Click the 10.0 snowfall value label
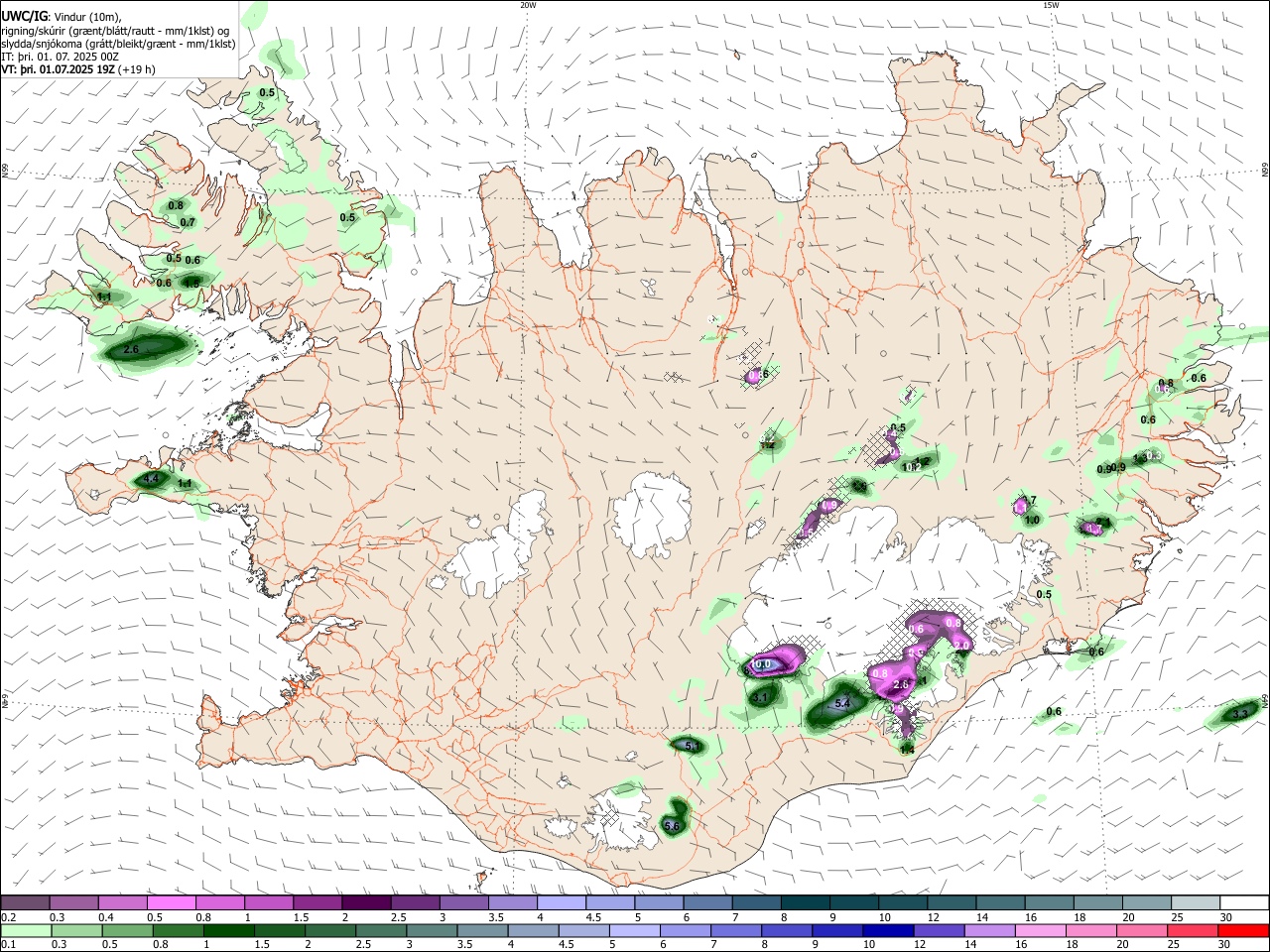 point(762,664)
